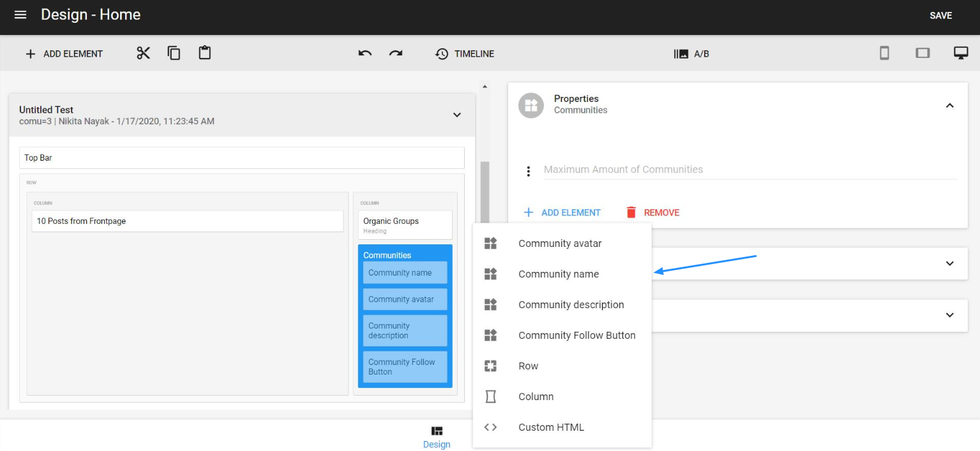
Task: Redo the last action
Action: [x=396, y=54]
